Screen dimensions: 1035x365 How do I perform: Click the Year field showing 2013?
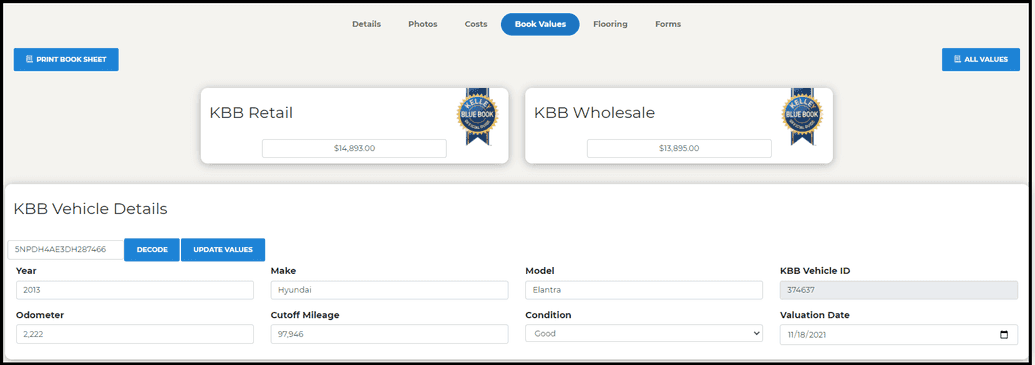[x=135, y=290]
